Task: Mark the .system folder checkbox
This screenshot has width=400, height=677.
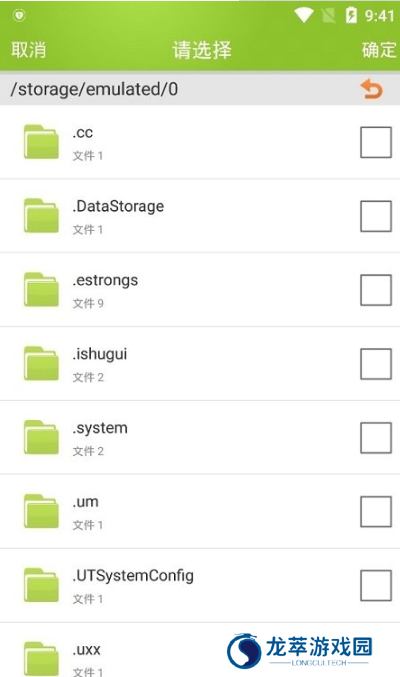Action: [376, 438]
